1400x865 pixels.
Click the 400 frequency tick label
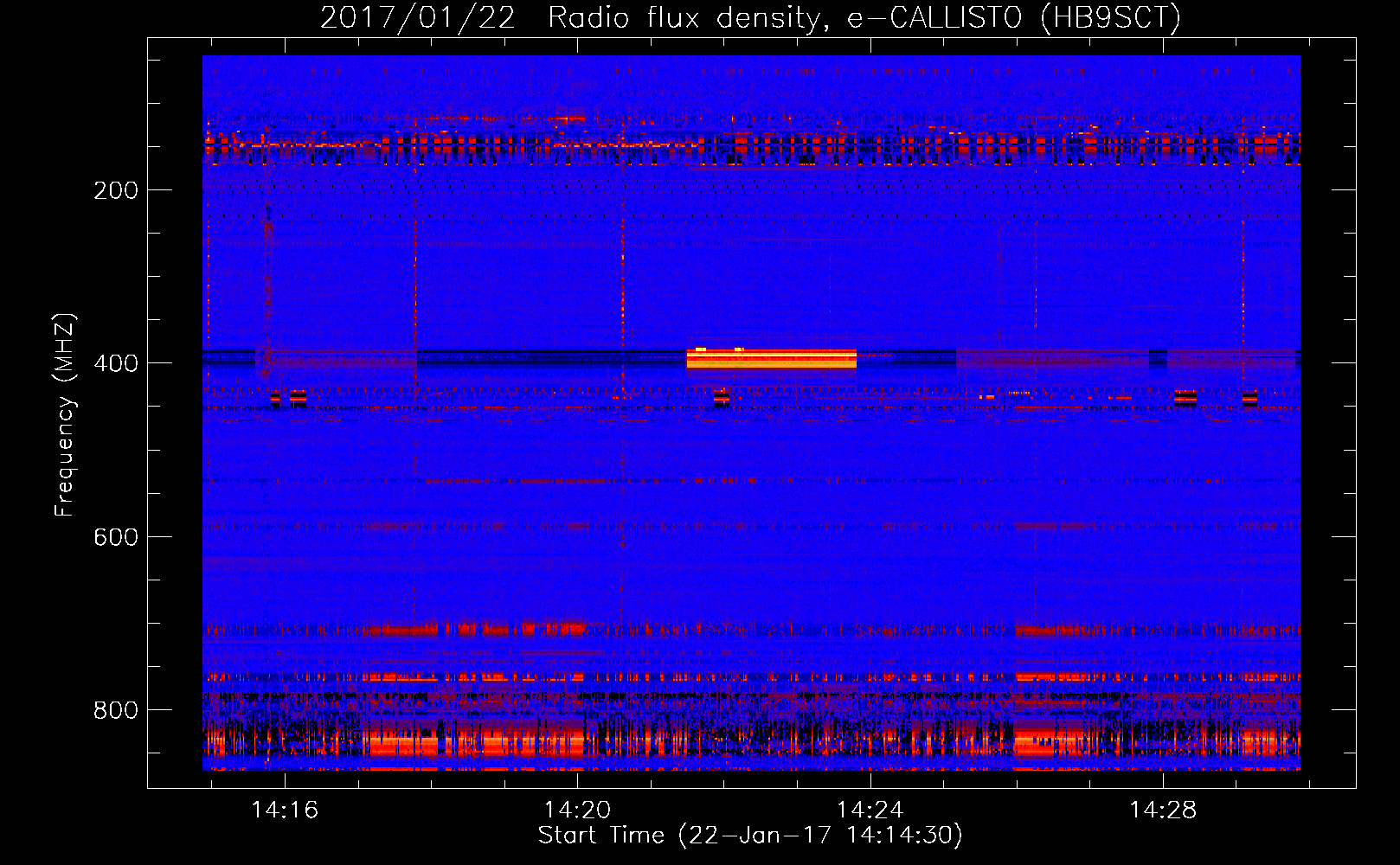[x=116, y=363]
